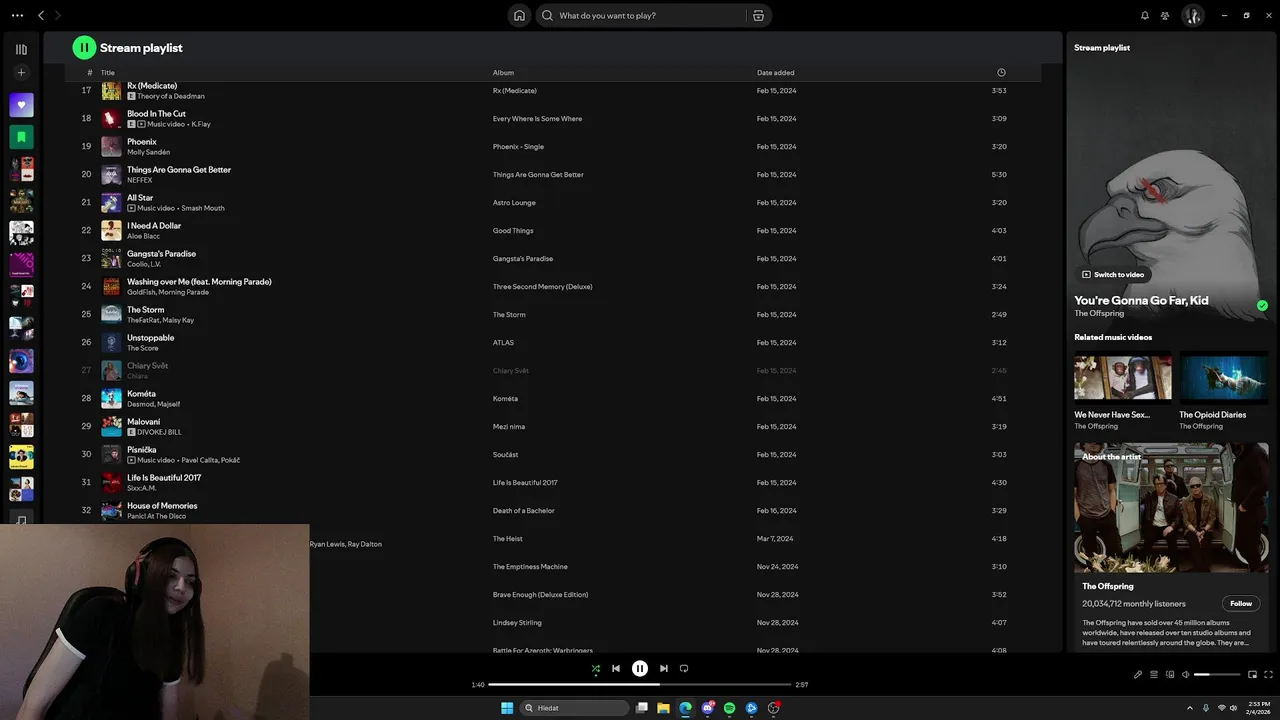1280x720 pixels.
Task: Open Liked Songs in the sidebar
Action: click(21, 105)
